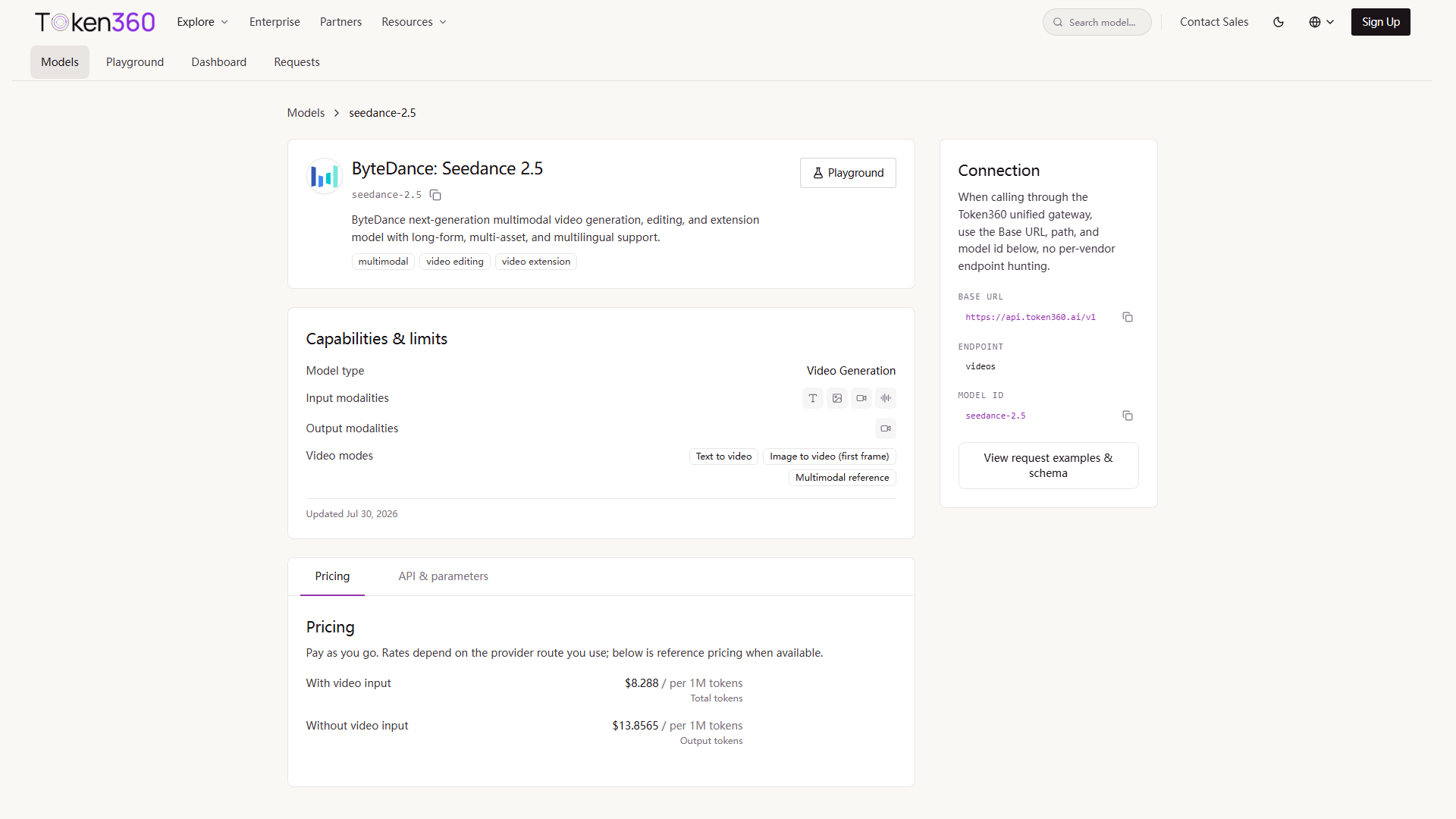Open the Enterprise page
Screen dimensions: 1456x819
275,22
